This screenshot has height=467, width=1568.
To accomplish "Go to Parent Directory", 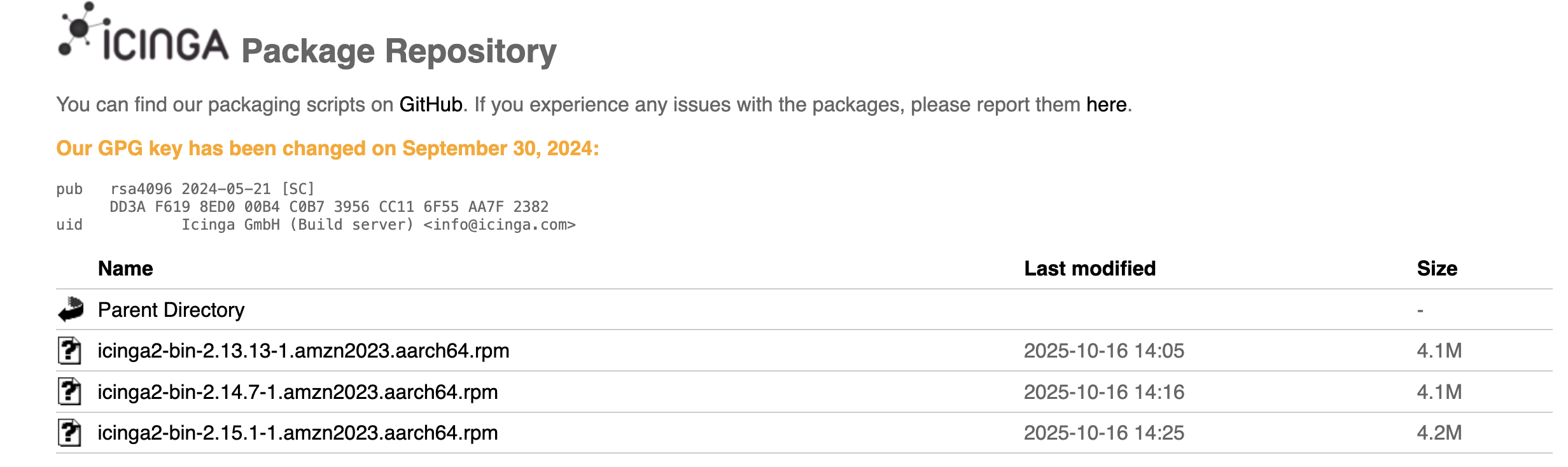I will [171, 310].
